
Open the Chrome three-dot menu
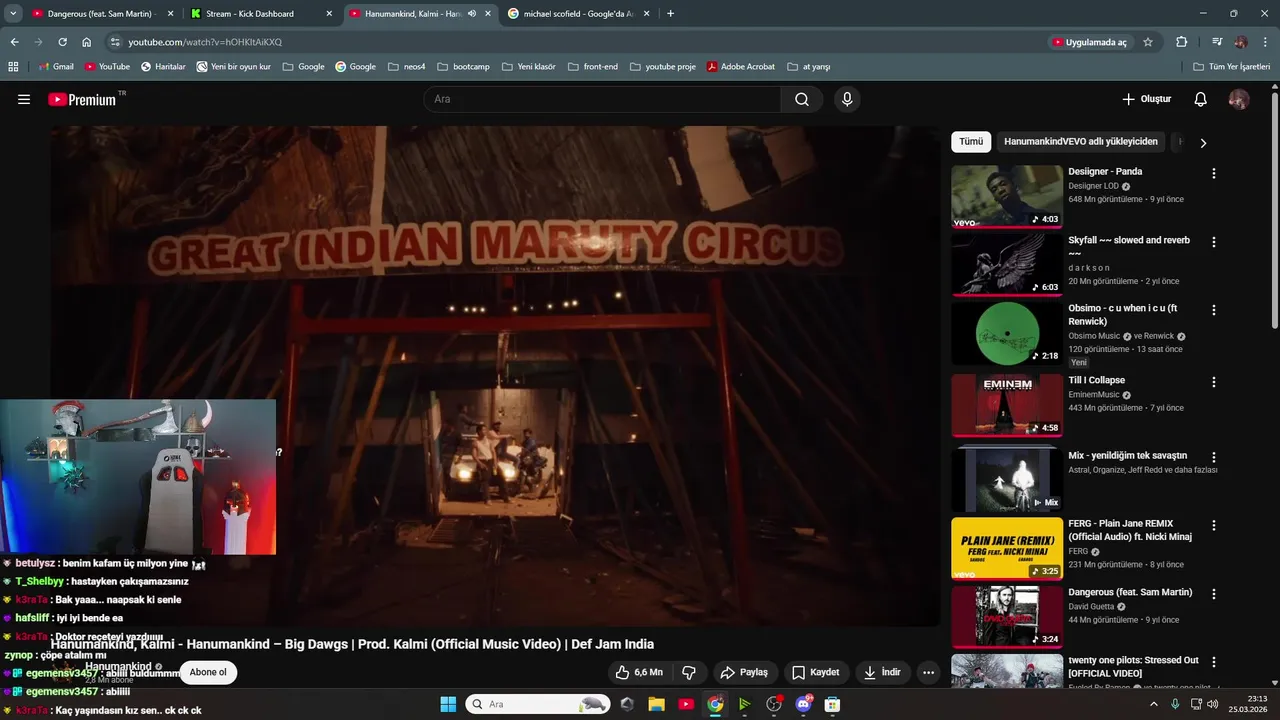pyautogui.click(x=1265, y=42)
